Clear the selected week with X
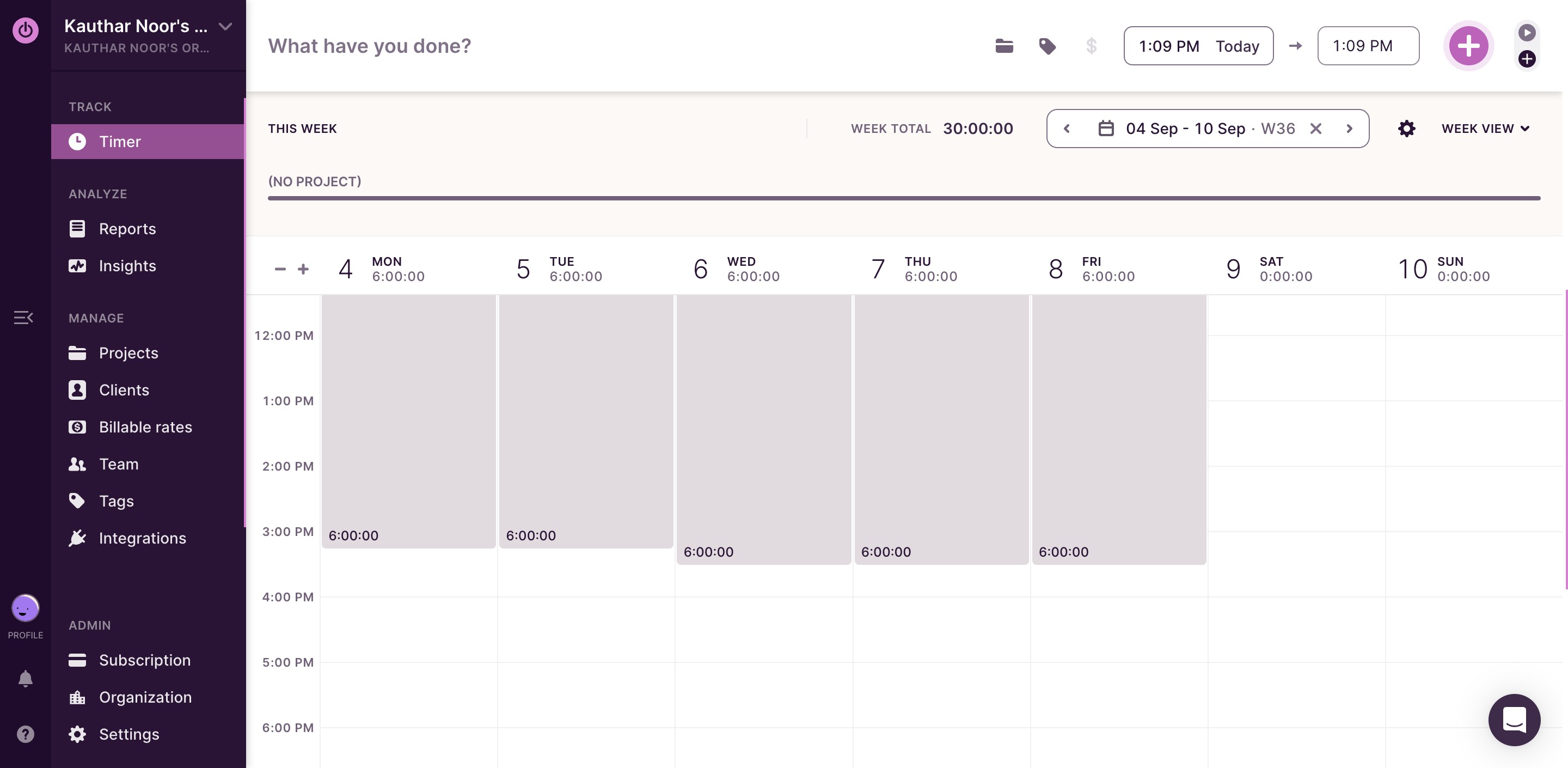The height and width of the screenshot is (768, 1568). pos(1315,129)
